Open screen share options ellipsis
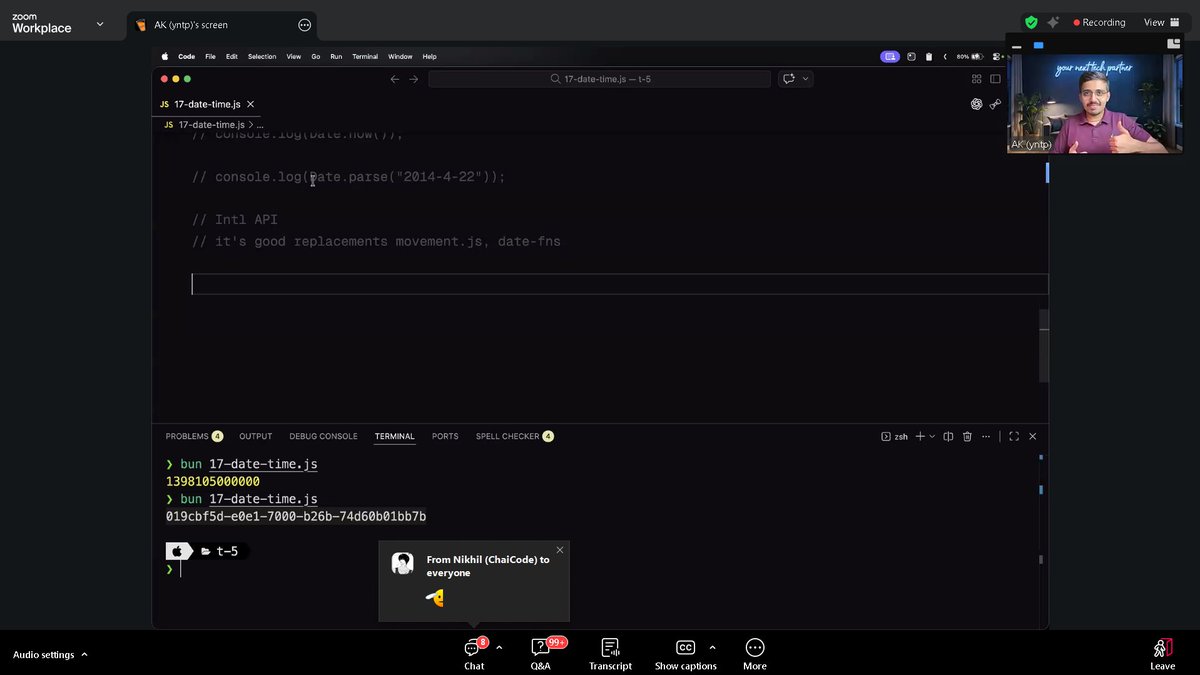 [x=305, y=25]
